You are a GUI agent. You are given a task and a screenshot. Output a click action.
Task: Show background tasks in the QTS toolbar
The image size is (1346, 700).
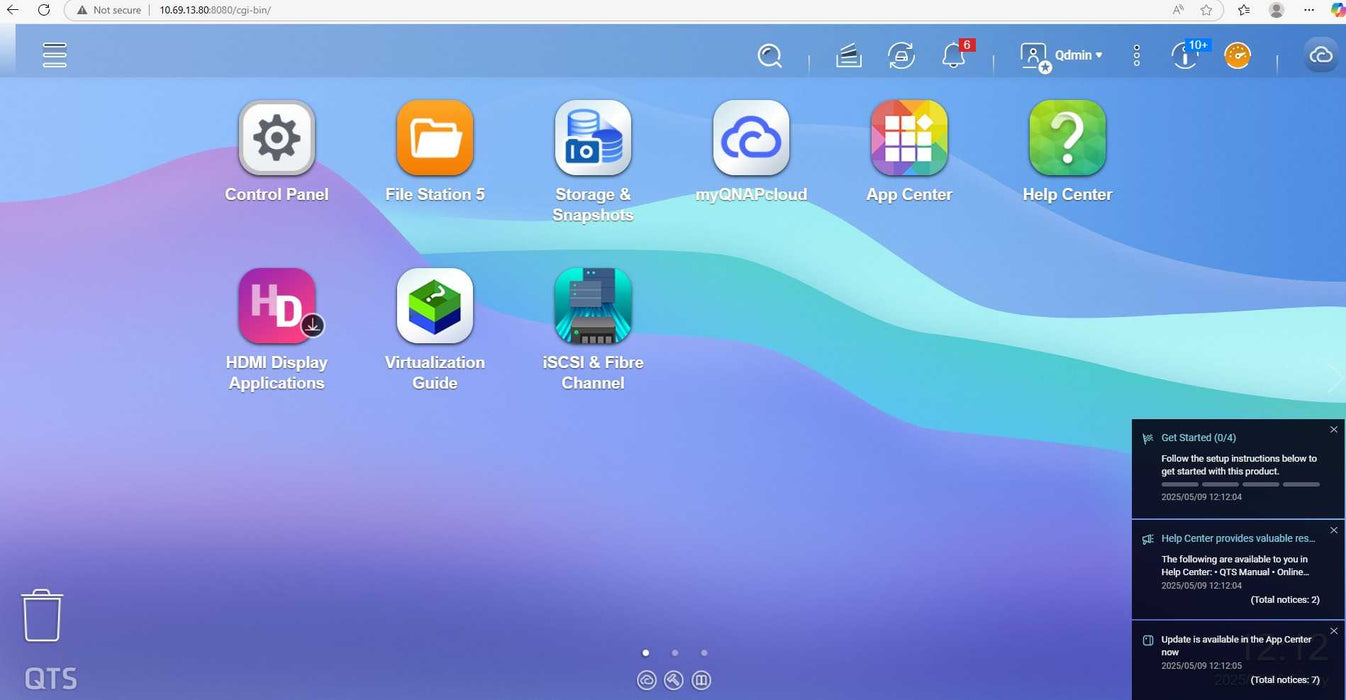coord(849,56)
